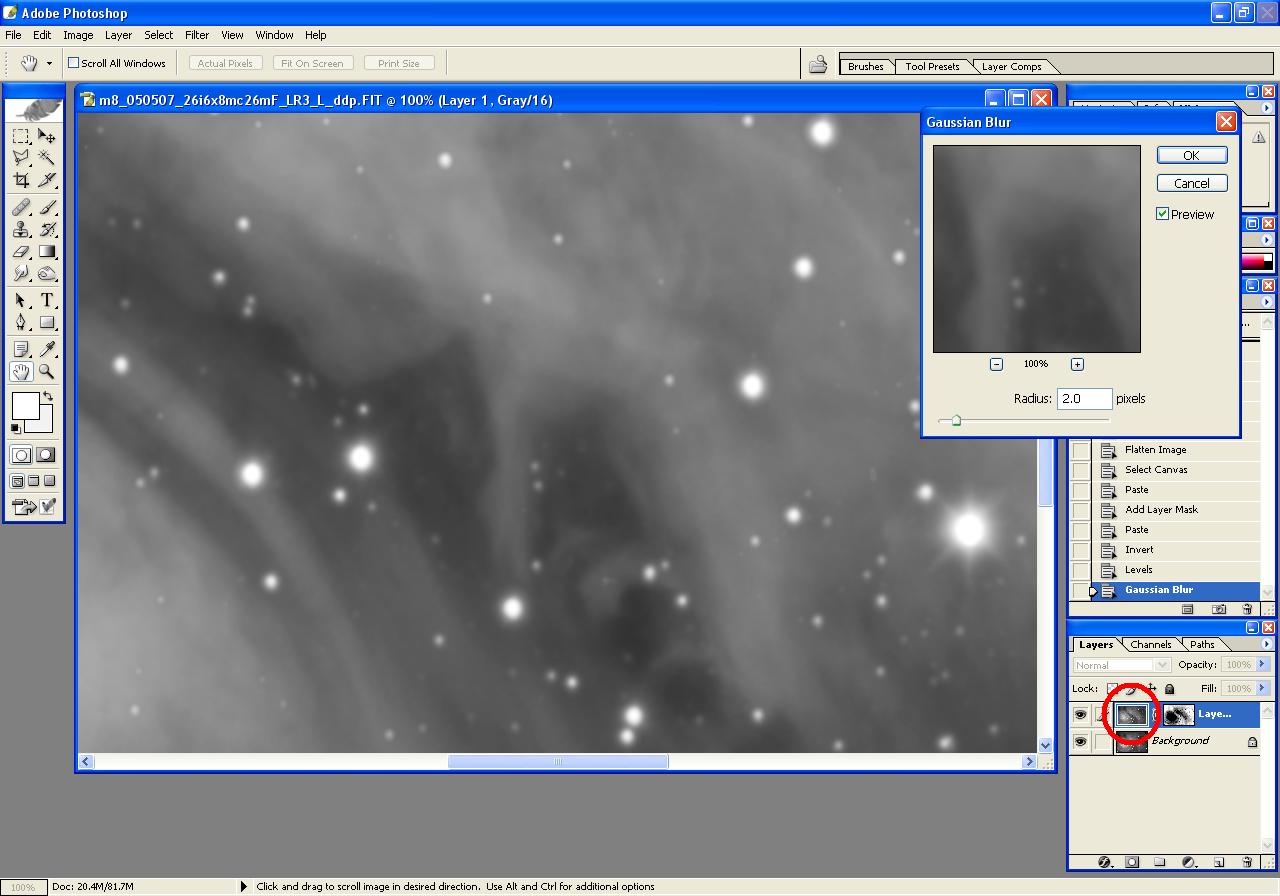Select the Type tool
The image size is (1280, 896).
pos(47,301)
